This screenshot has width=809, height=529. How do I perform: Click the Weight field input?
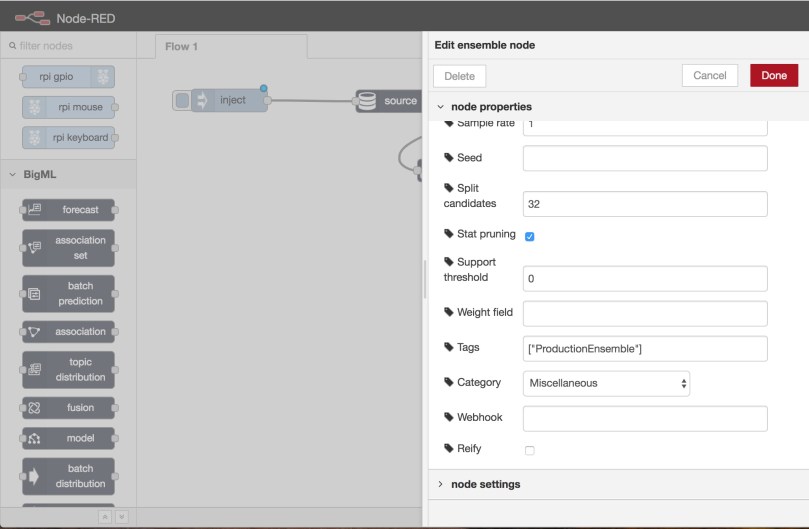(x=645, y=314)
